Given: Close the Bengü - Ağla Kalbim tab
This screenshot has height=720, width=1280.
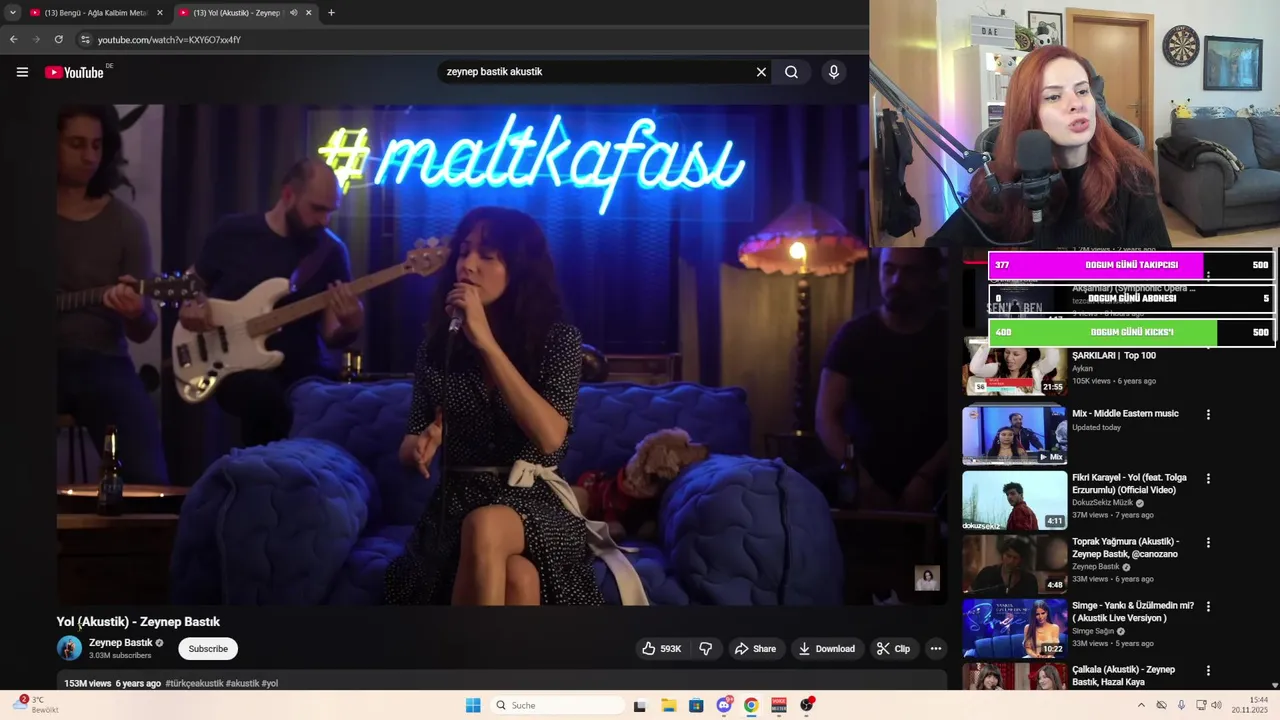Looking at the screenshot, I should pos(160,13).
